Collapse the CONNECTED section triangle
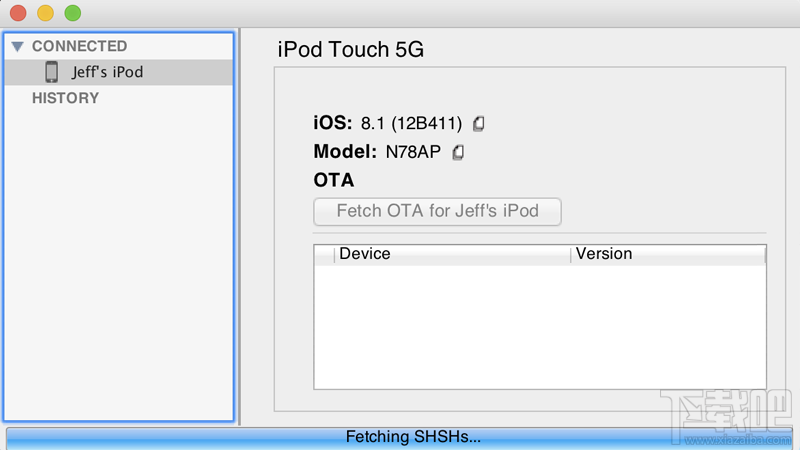Screen dimensions: 800x450 coord(17,46)
